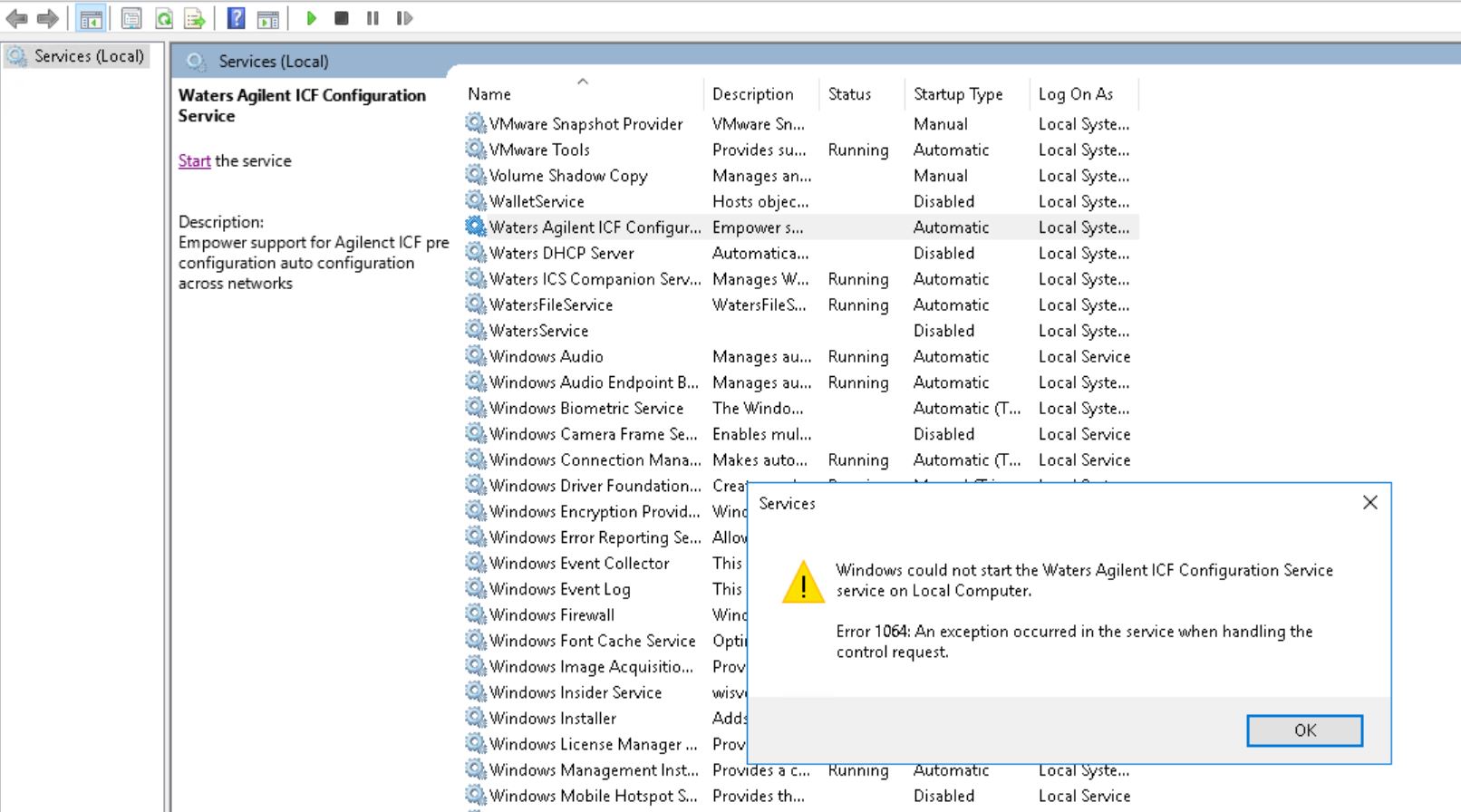Click the Start Service play icon
This screenshot has height=812, width=1461.
point(312,18)
